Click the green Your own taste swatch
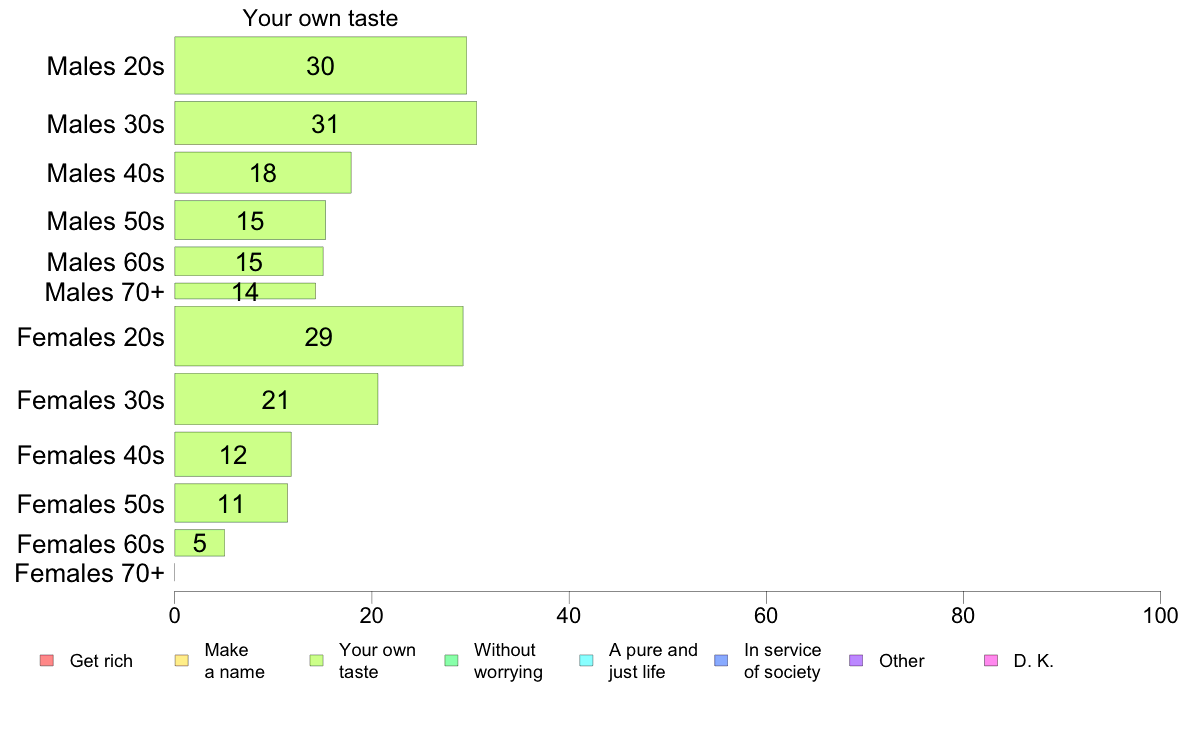 tap(316, 660)
